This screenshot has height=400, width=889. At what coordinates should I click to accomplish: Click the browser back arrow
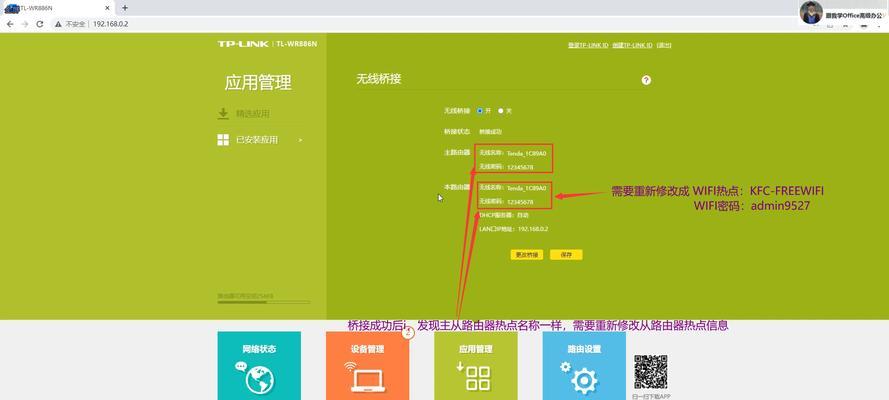(10, 24)
